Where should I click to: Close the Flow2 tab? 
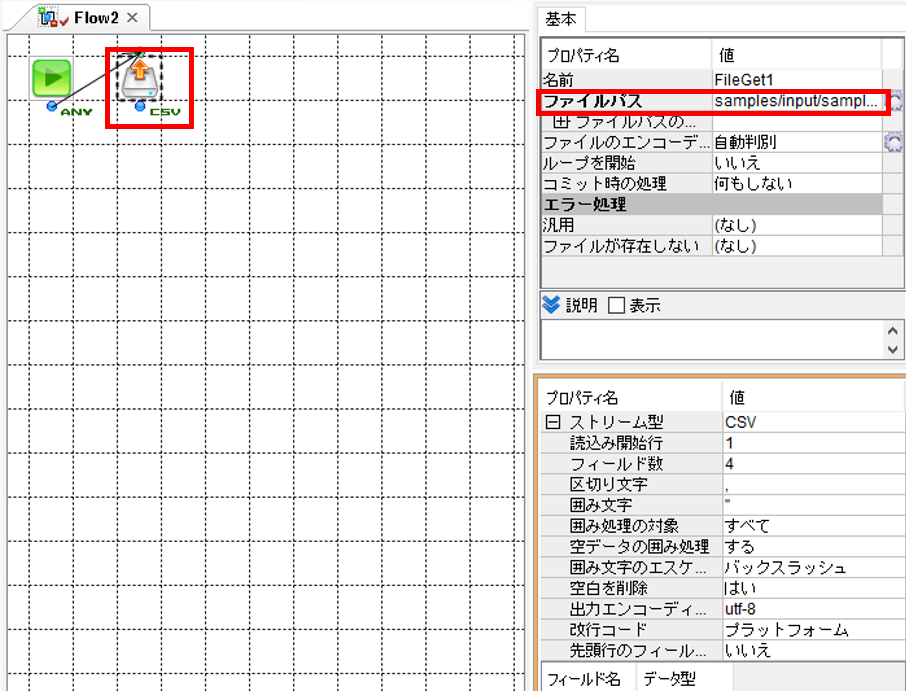[132, 17]
